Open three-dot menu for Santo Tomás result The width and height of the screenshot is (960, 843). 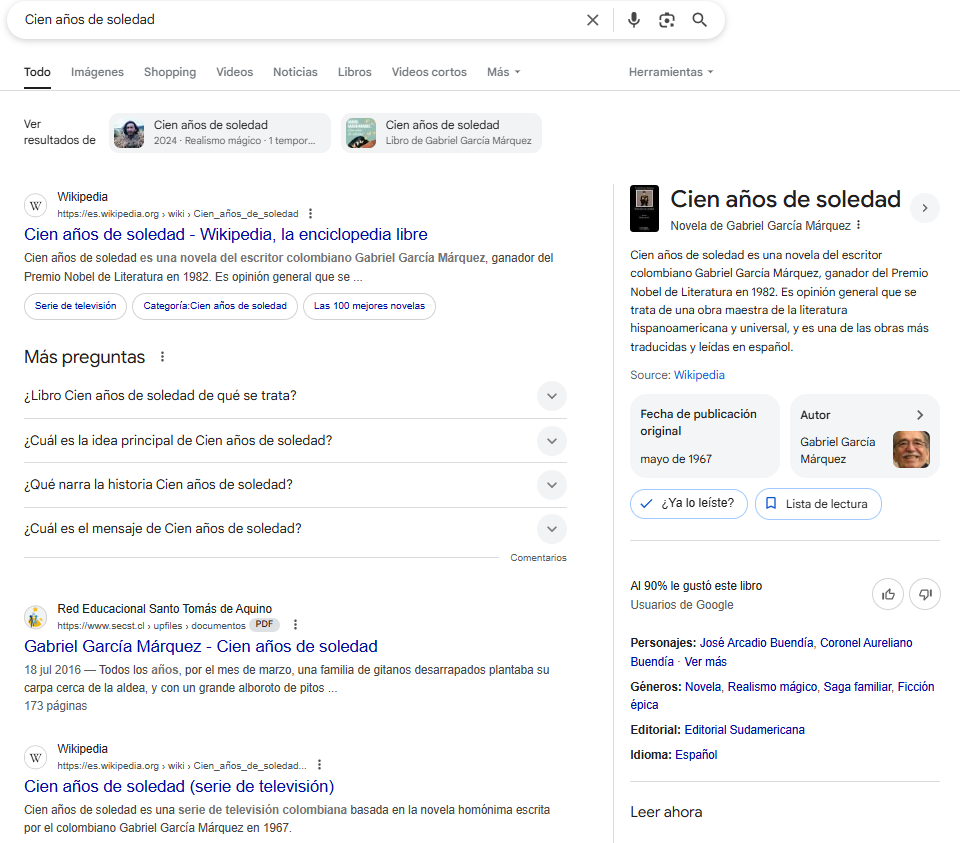[295, 625]
